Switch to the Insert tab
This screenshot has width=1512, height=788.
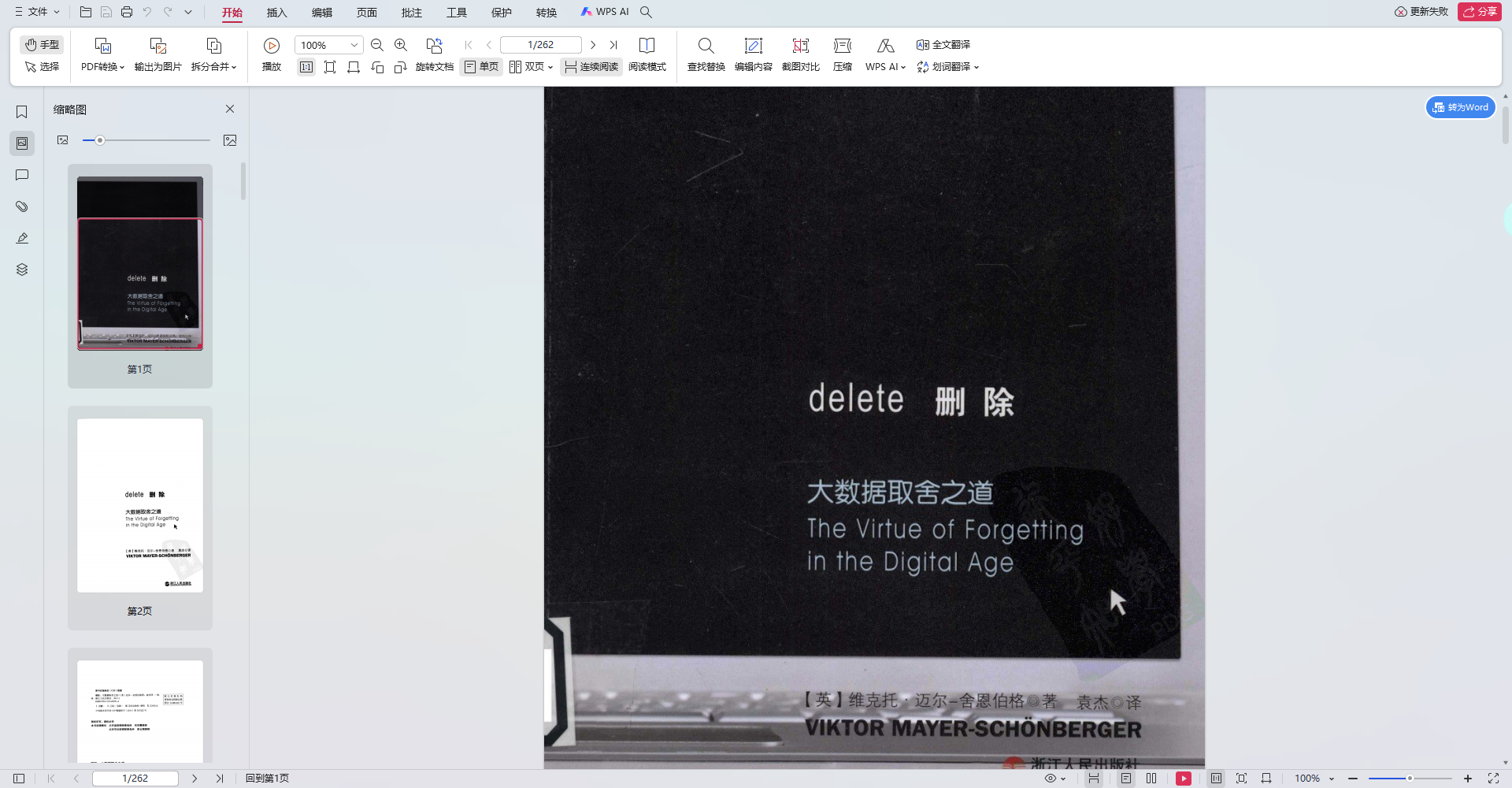[x=276, y=12]
